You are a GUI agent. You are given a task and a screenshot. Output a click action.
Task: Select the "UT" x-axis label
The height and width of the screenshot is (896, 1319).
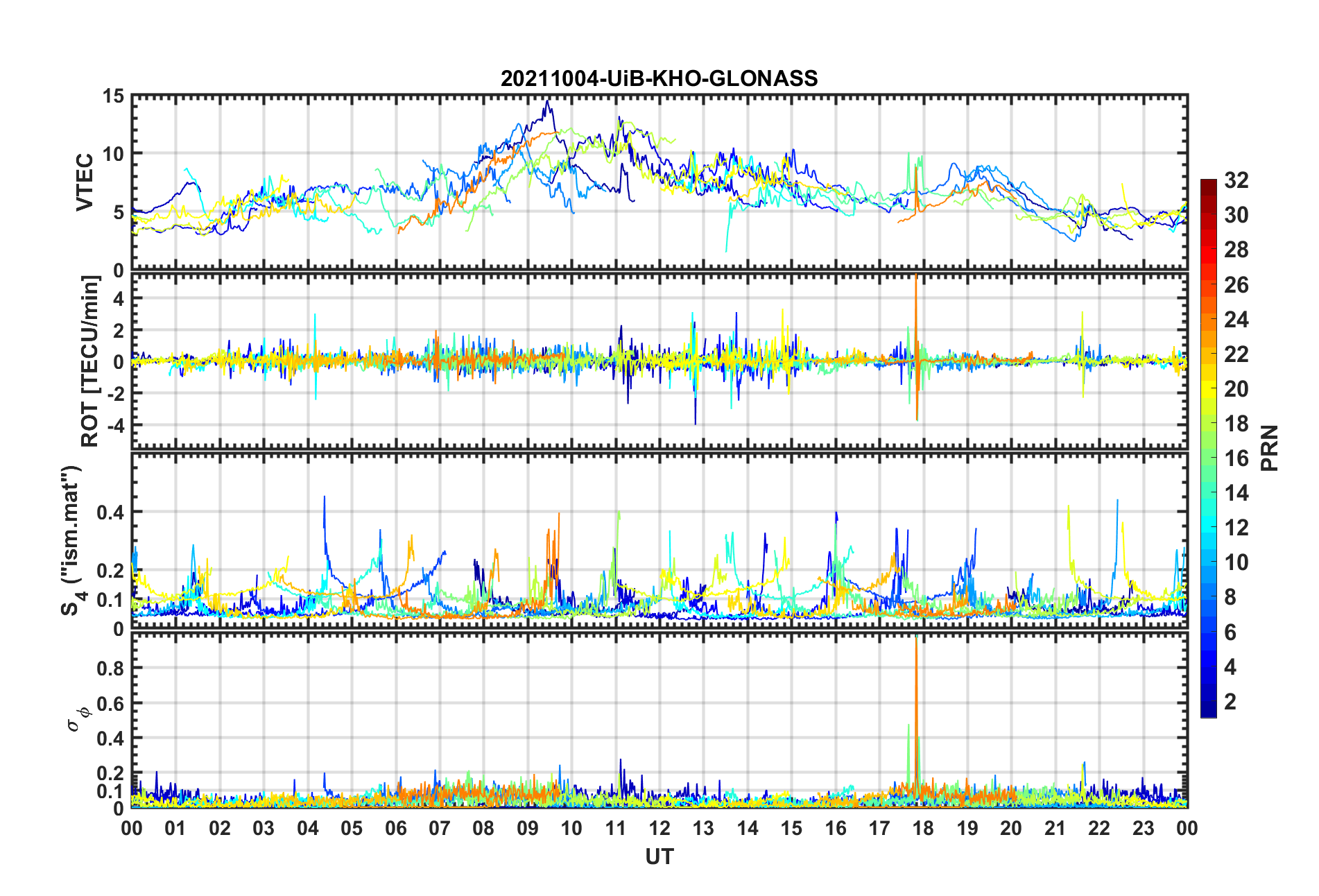click(x=659, y=857)
